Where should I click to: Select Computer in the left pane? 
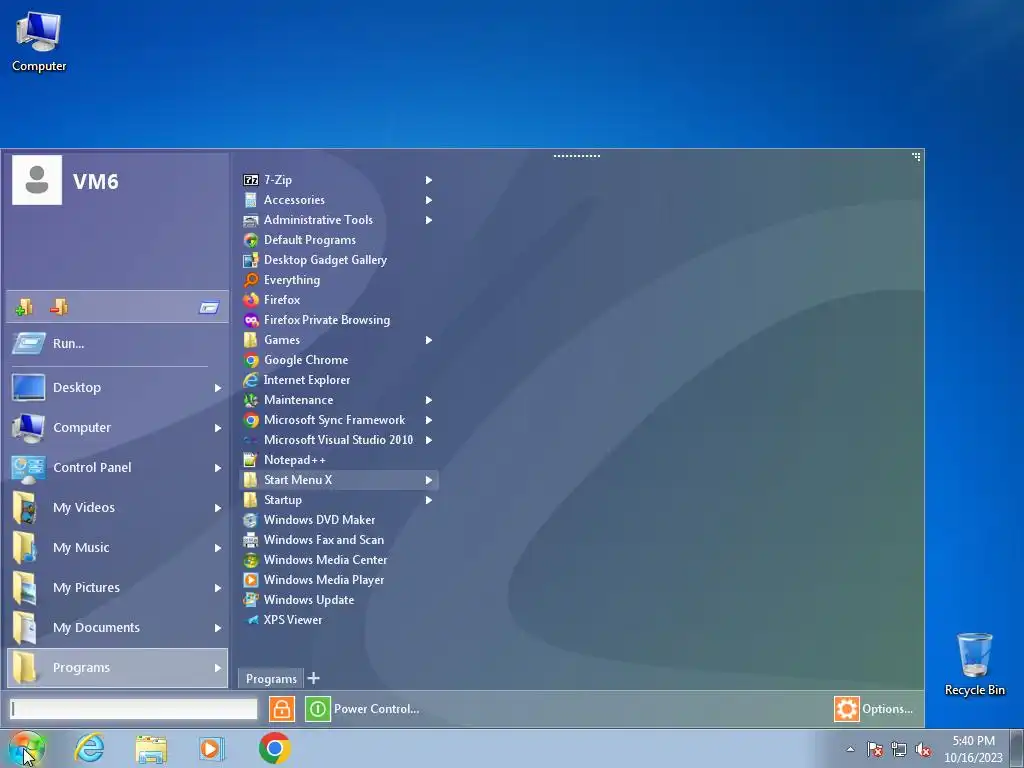click(x=118, y=428)
